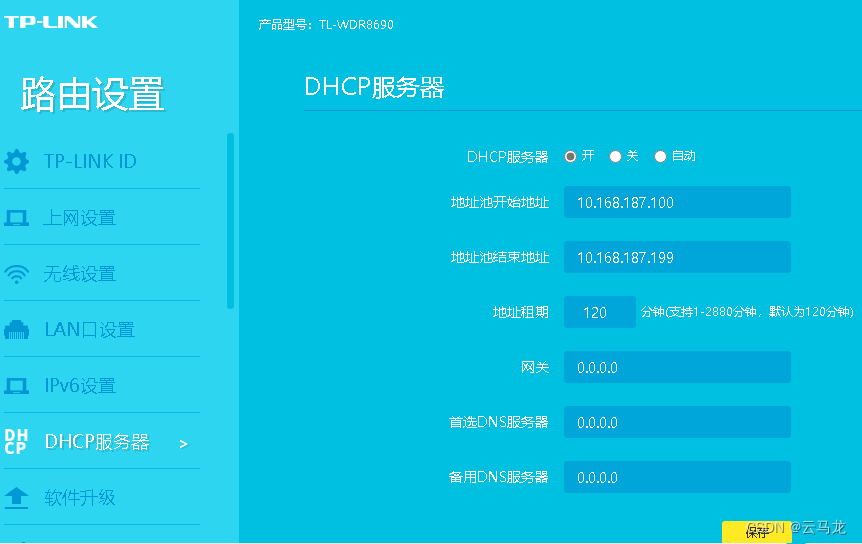
Task: Click the 路由设置 heading
Action: pyautogui.click(x=92, y=95)
